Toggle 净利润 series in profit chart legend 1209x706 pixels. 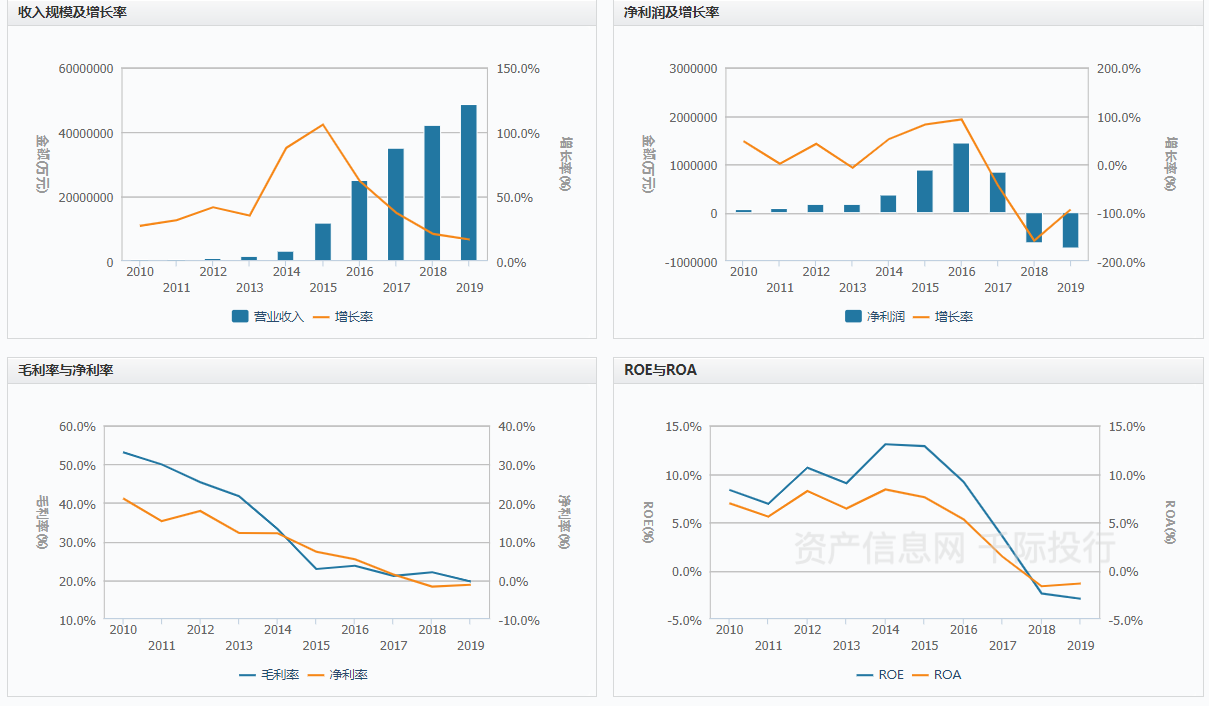pos(875,316)
